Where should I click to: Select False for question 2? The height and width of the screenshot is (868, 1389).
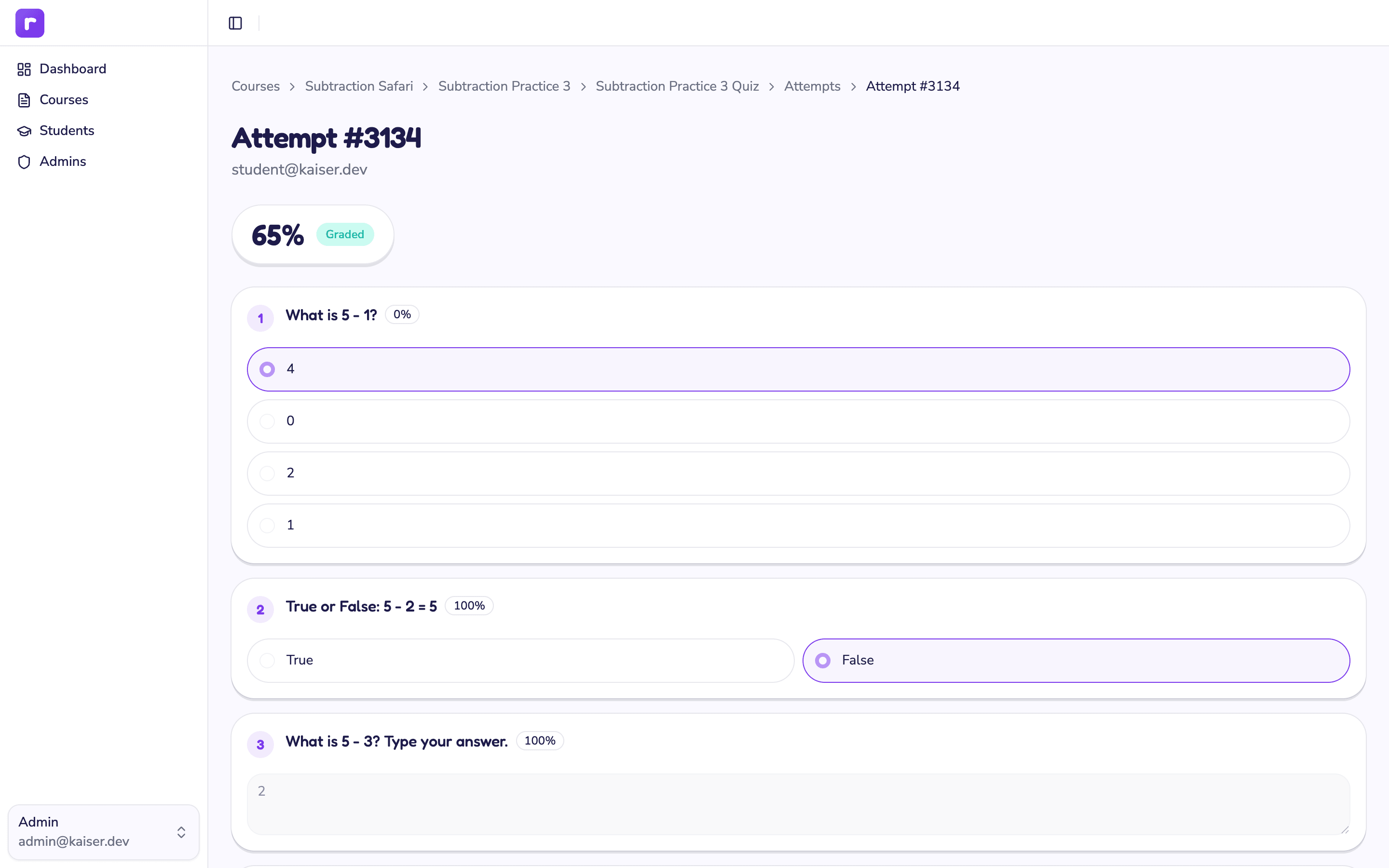[x=1076, y=660]
